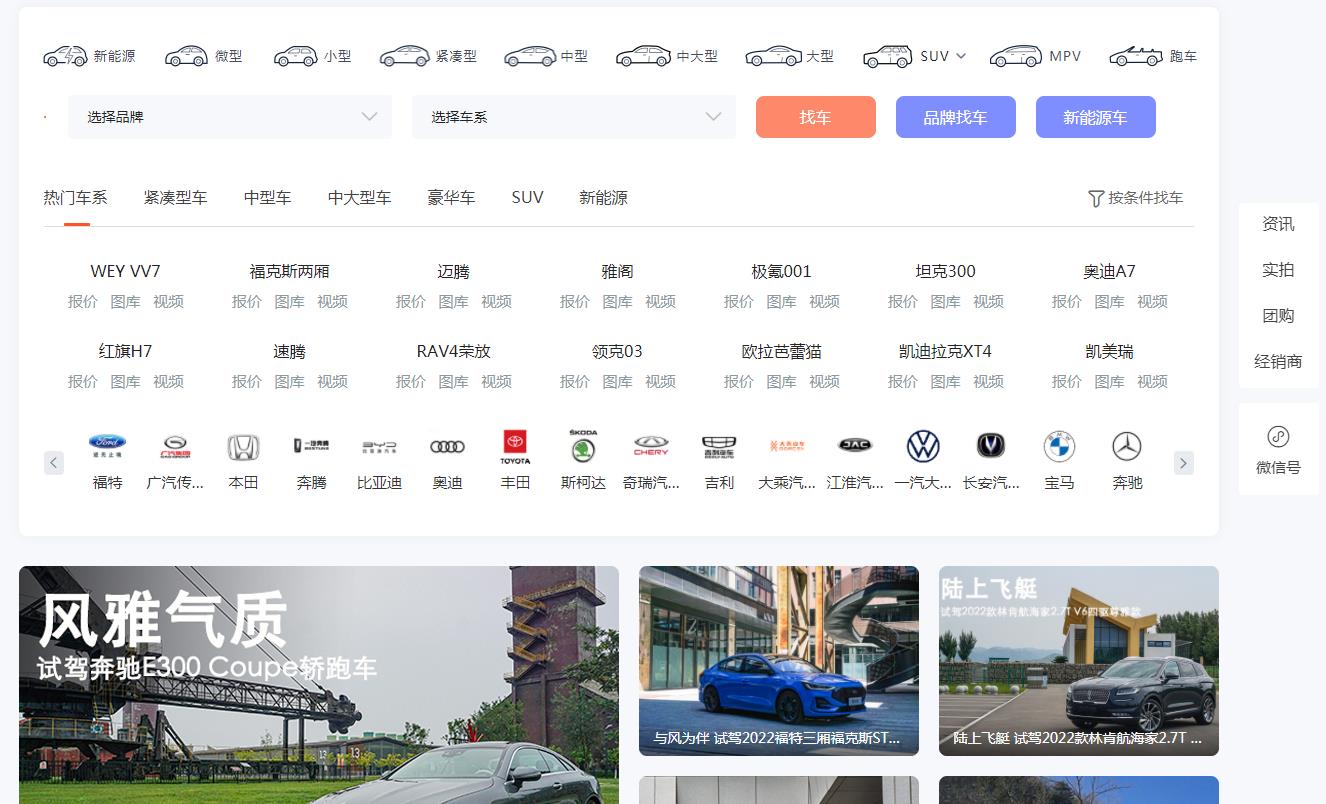Select the 本田 Honda logo
The width and height of the screenshot is (1326, 804).
pos(243,446)
